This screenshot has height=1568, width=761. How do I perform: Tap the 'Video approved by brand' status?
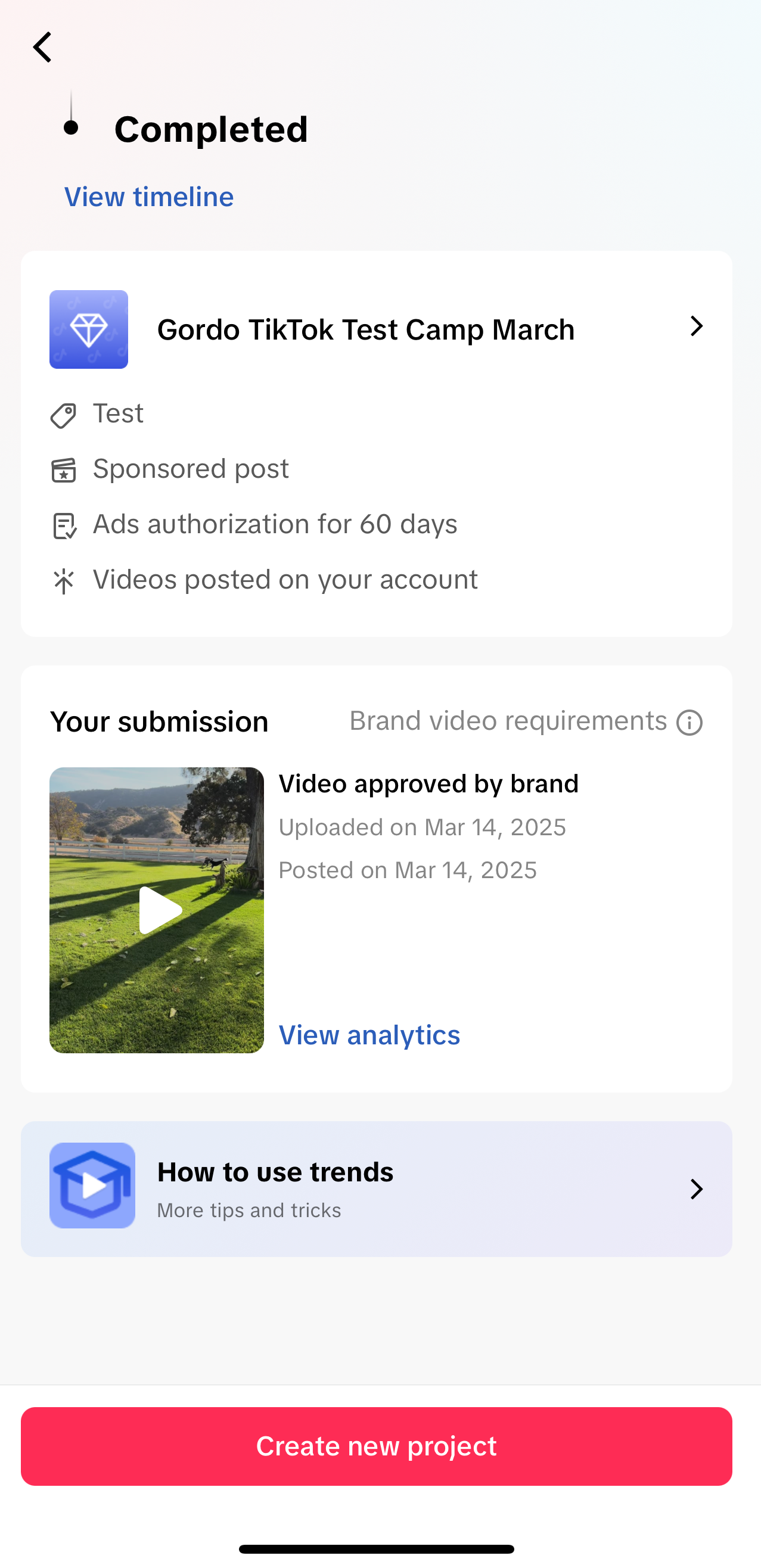(428, 783)
